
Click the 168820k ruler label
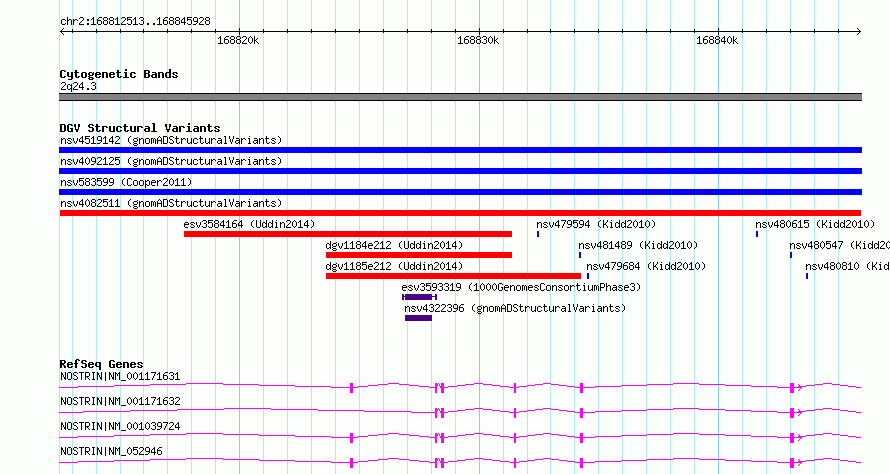pyautogui.click(x=238, y=40)
